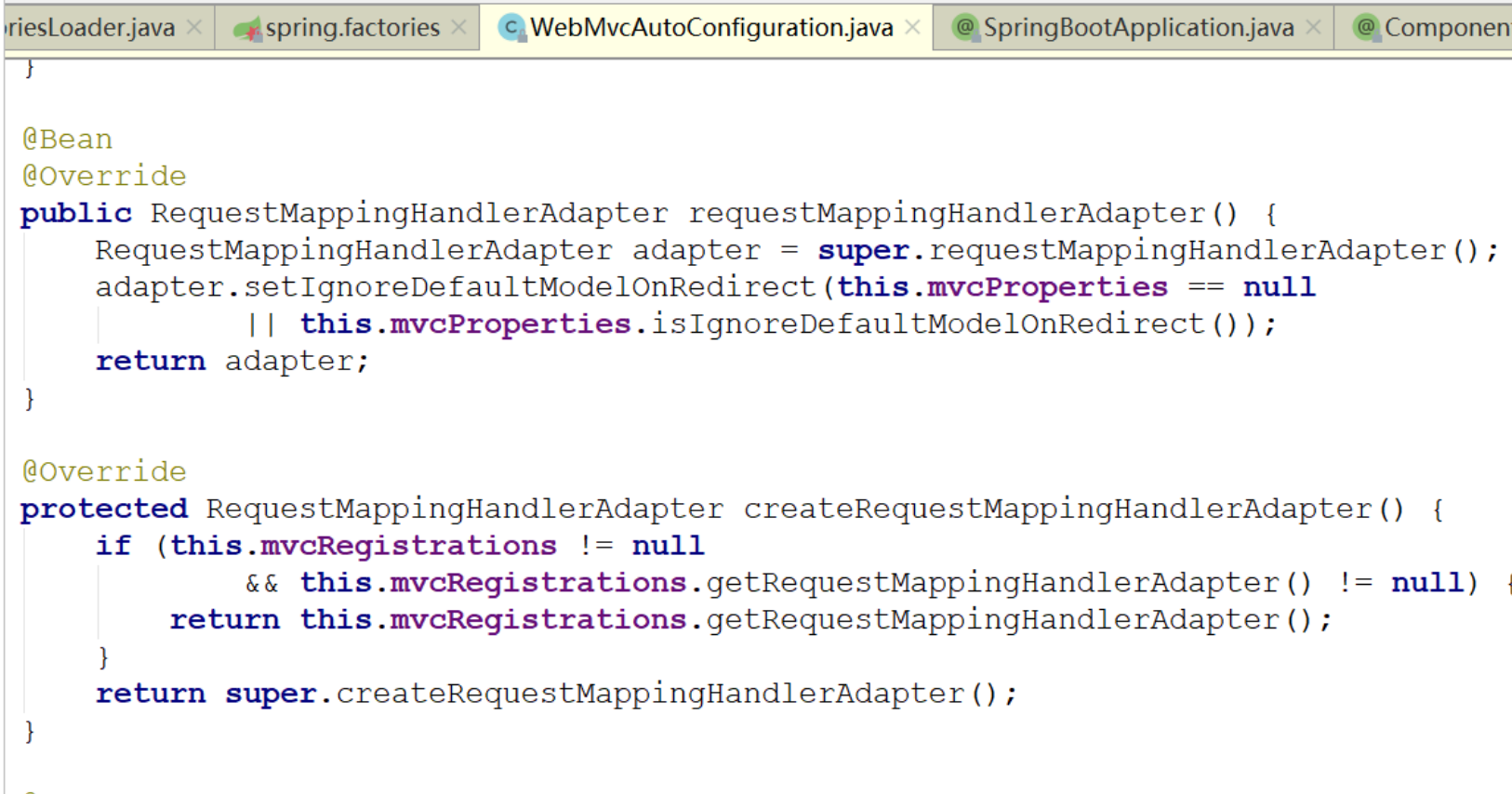1512x794 pixels.
Task: Click isIgnoreDefaultModelOnRedirect() method call
Action: [942, 324]
